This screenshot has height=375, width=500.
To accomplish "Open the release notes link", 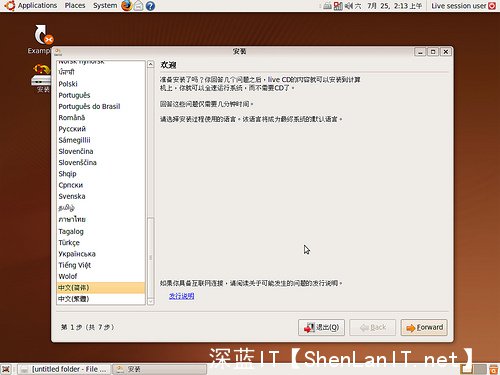I will (x=182, y=296).
